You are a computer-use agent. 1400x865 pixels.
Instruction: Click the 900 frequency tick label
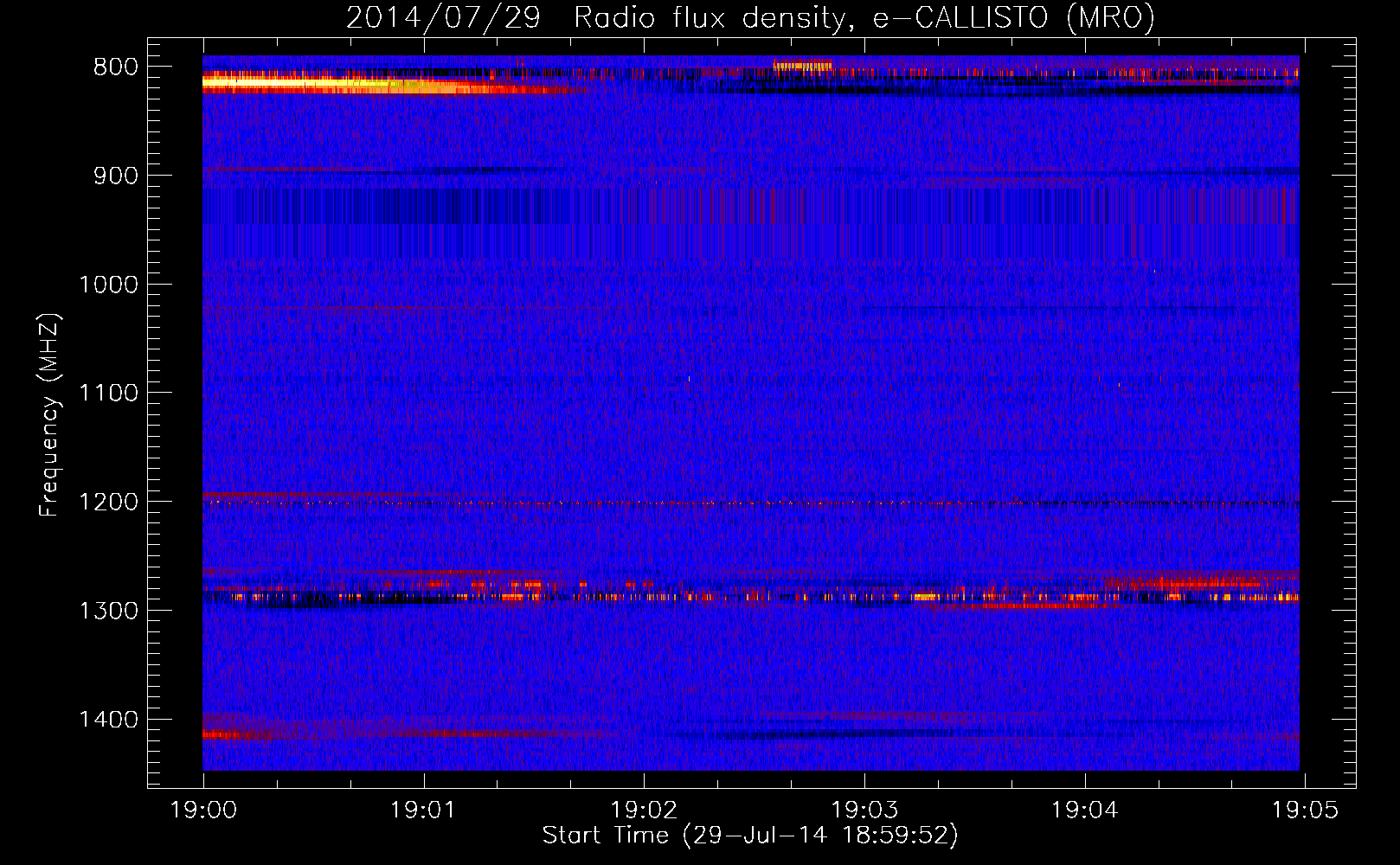click(116, 176)
